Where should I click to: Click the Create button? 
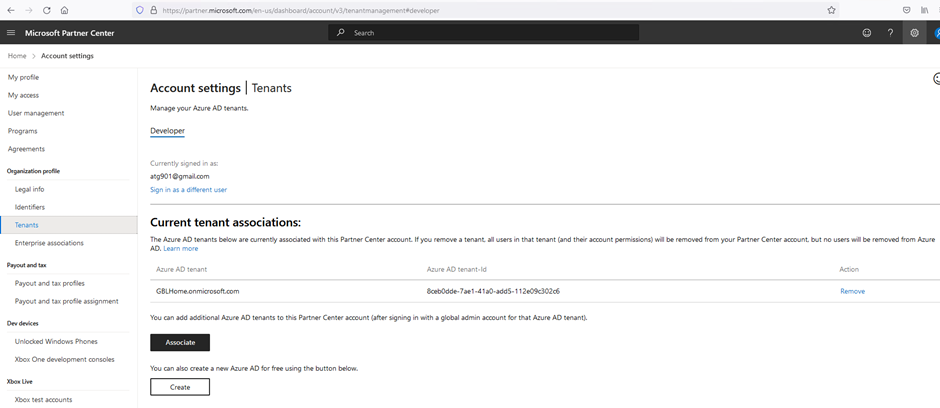click(180, 387)
